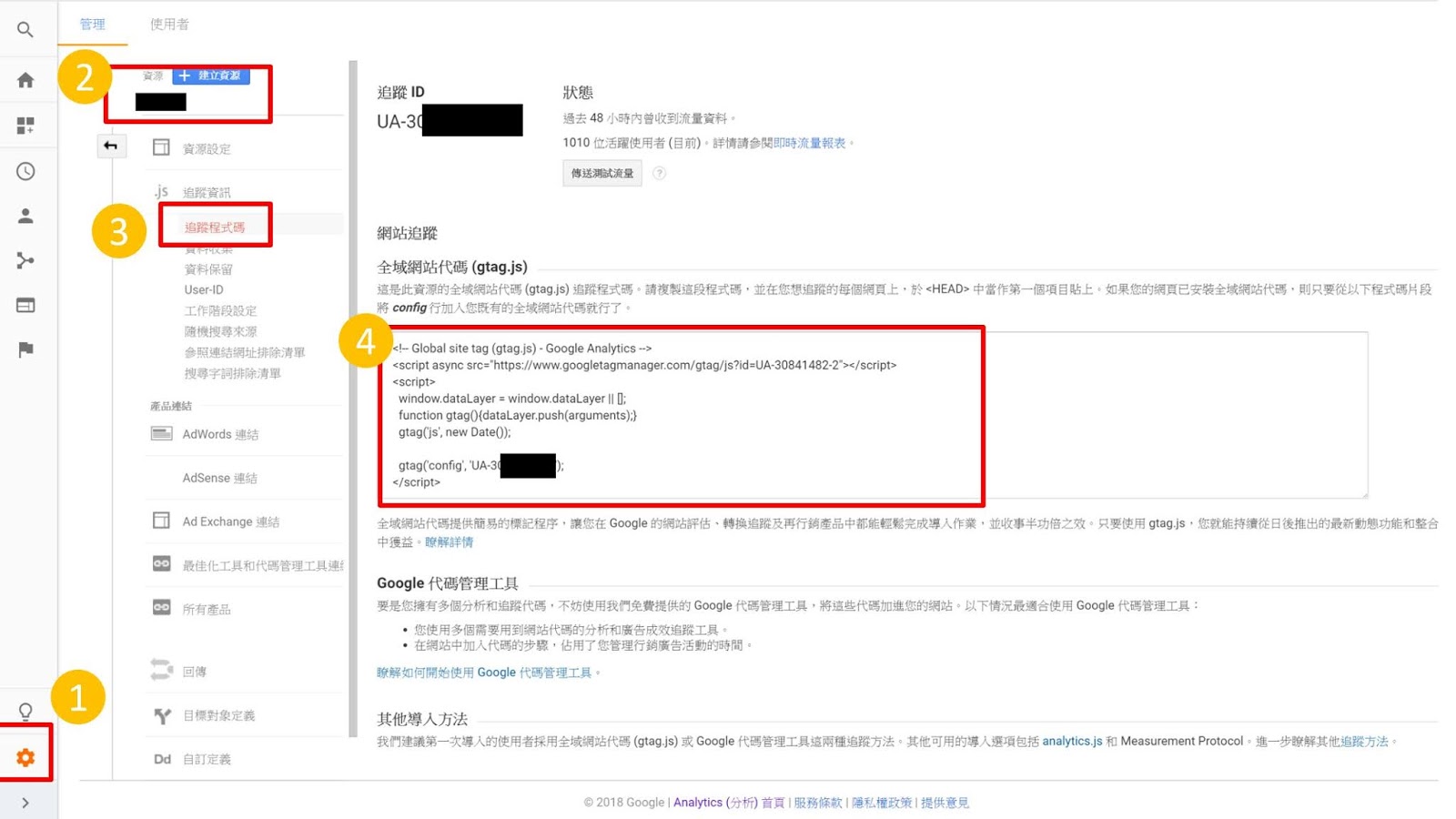This screenshot has height=819, width=1456.
Task: Click the Dd icon for 自訂定義
Action: (162, 759)
